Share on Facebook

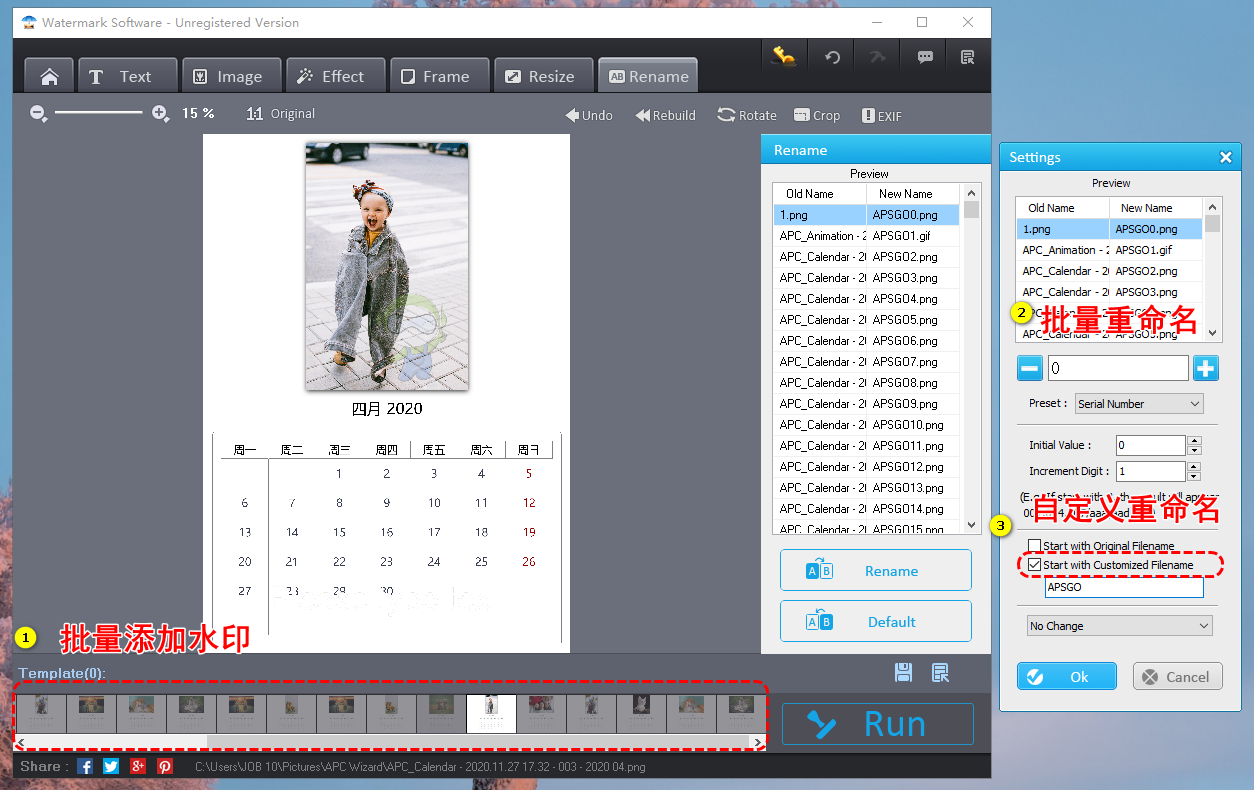tap(85, 766)
